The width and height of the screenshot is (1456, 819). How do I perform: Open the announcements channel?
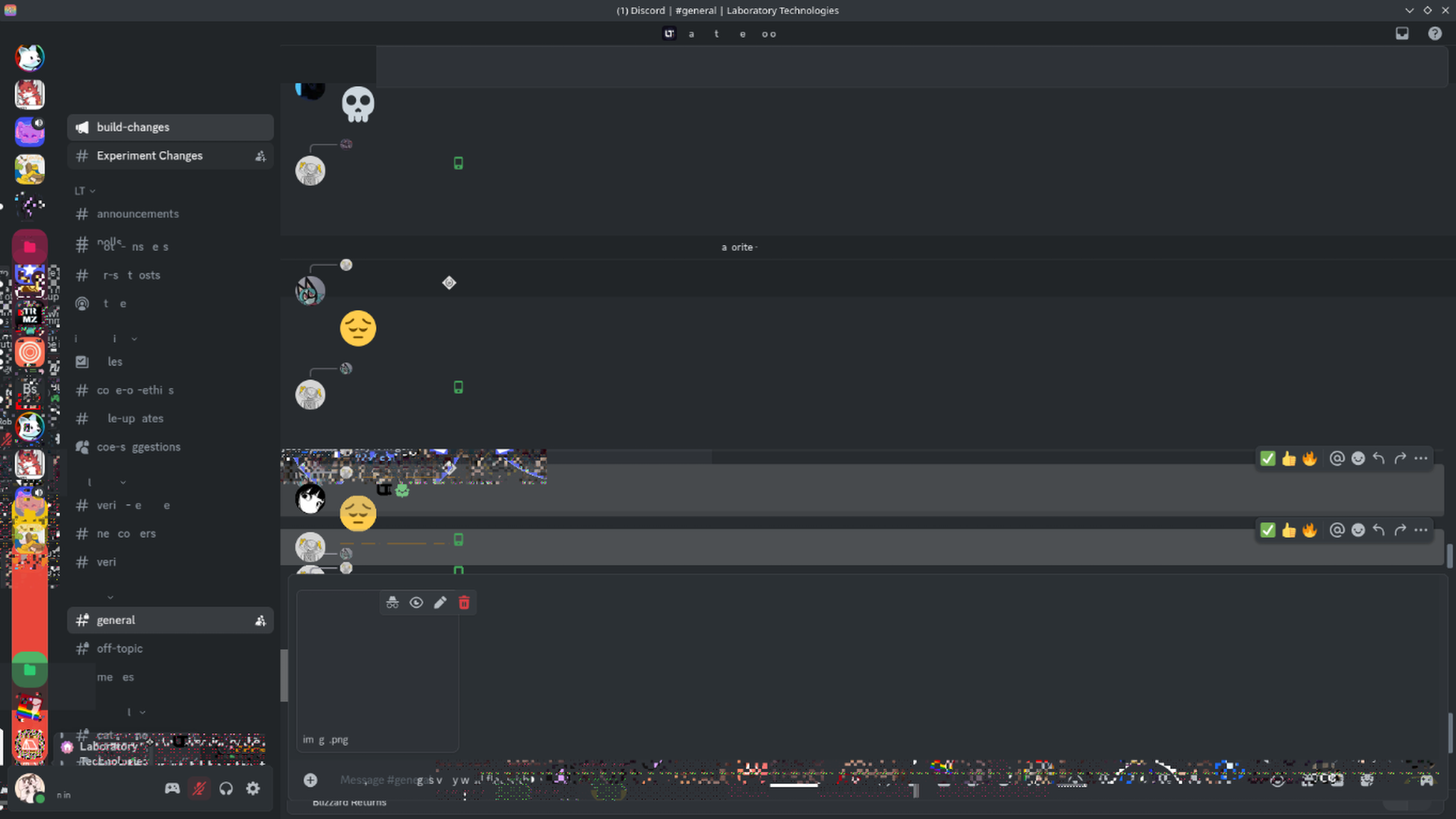(137, 214)
